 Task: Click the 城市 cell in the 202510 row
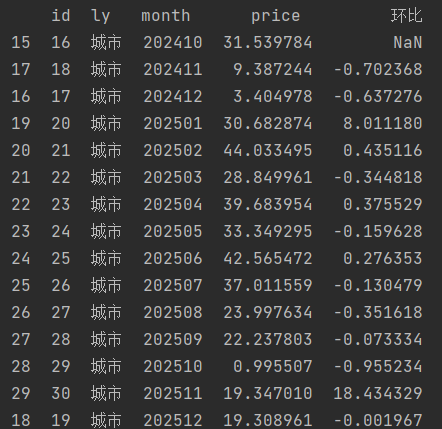[106, 367]
